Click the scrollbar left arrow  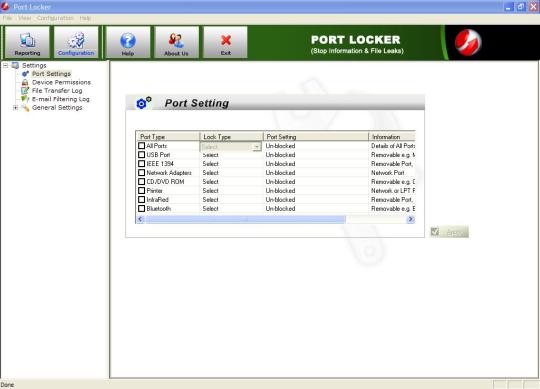point(140,219)
